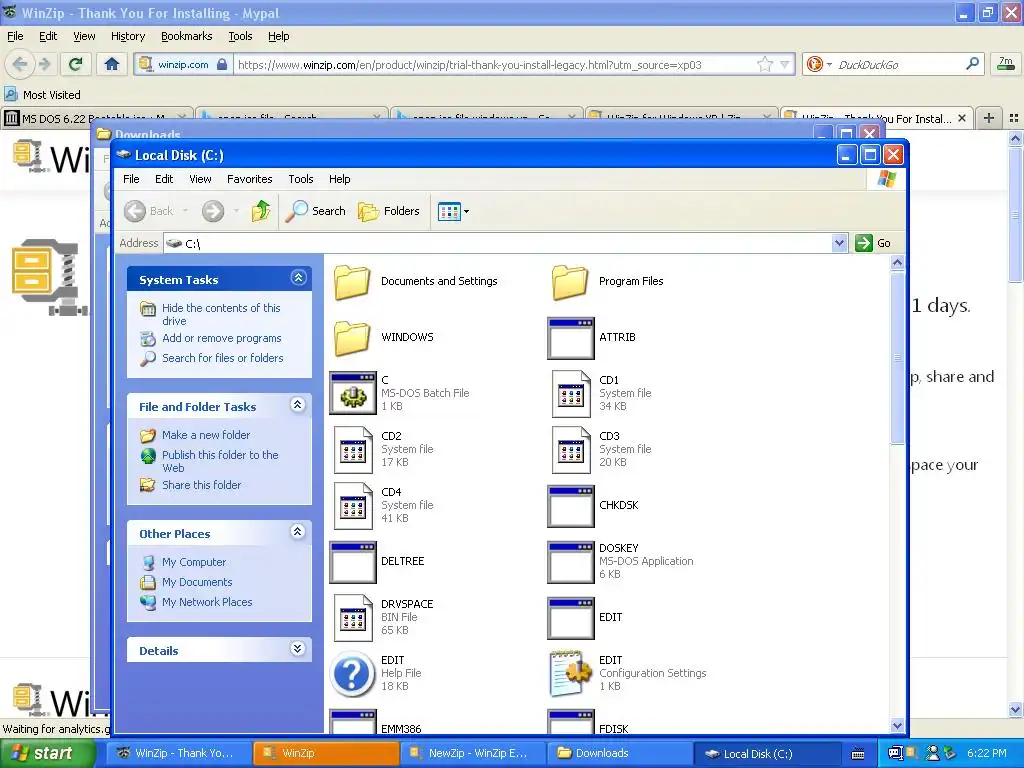Click Search for files or folders link
Image resolution: width=1024 pixels, height=768 pixels.
223,358
